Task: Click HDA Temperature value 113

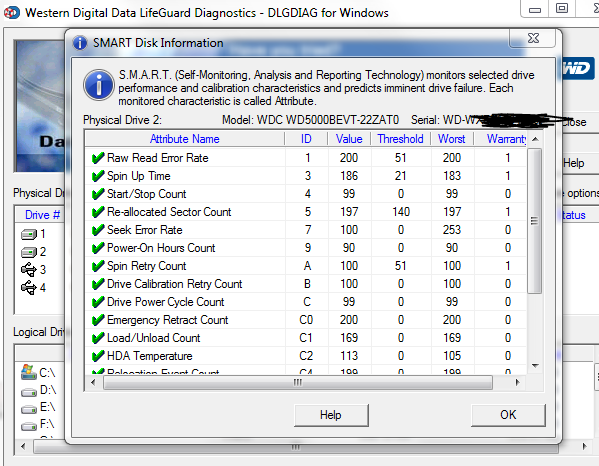Action: [x=349, y=356]
